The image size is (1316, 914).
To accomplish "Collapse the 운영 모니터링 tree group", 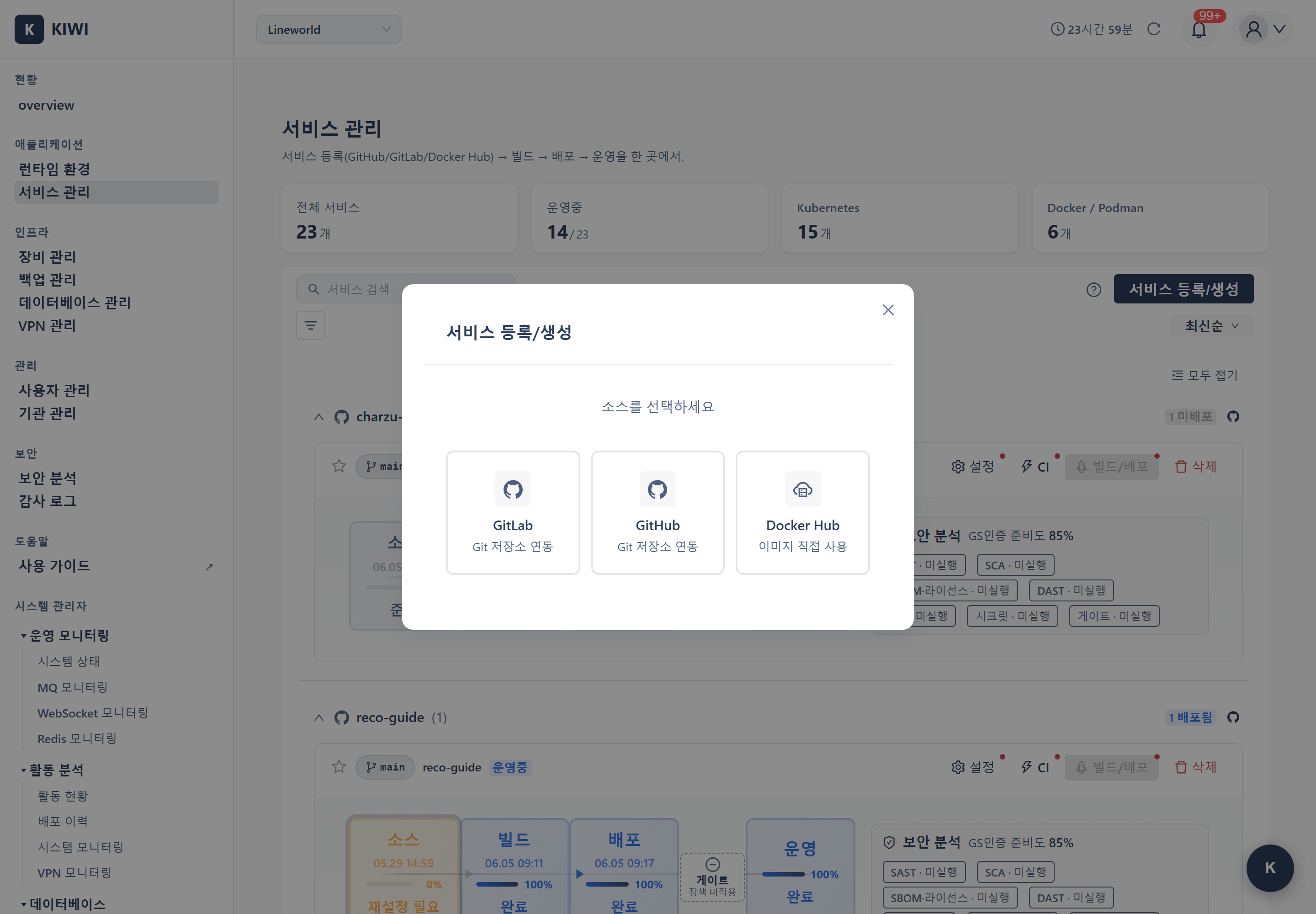I will click(x=23, y=636).
